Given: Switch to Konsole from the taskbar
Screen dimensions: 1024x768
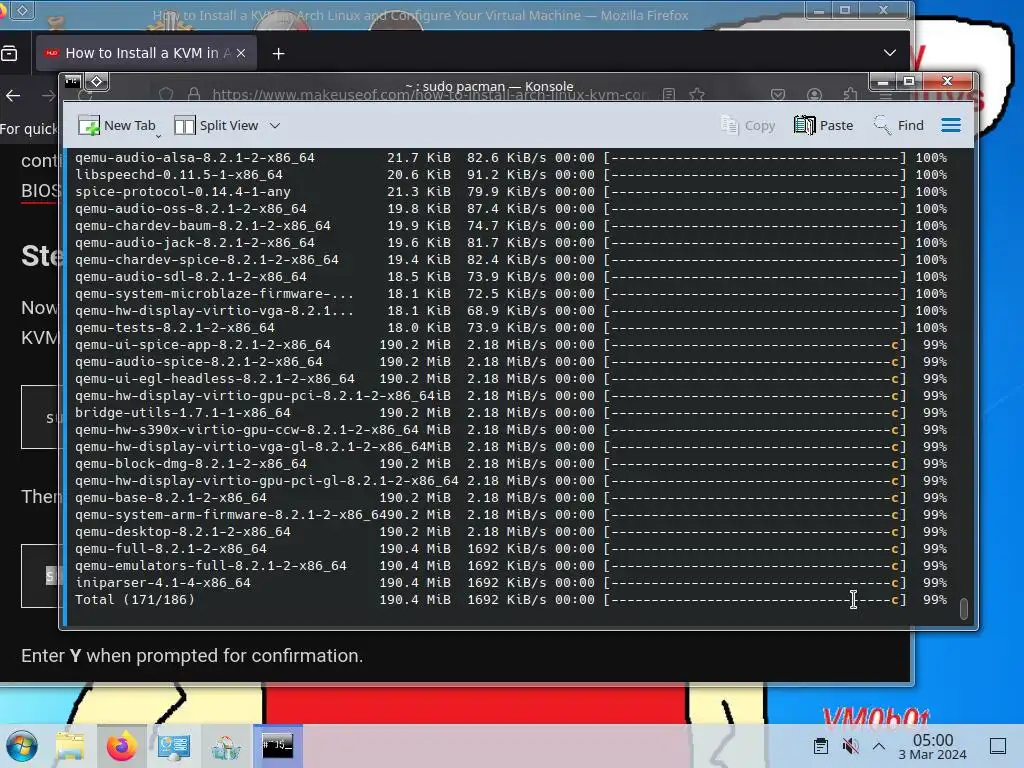Looking at the screenshot, I should [278, 746].
